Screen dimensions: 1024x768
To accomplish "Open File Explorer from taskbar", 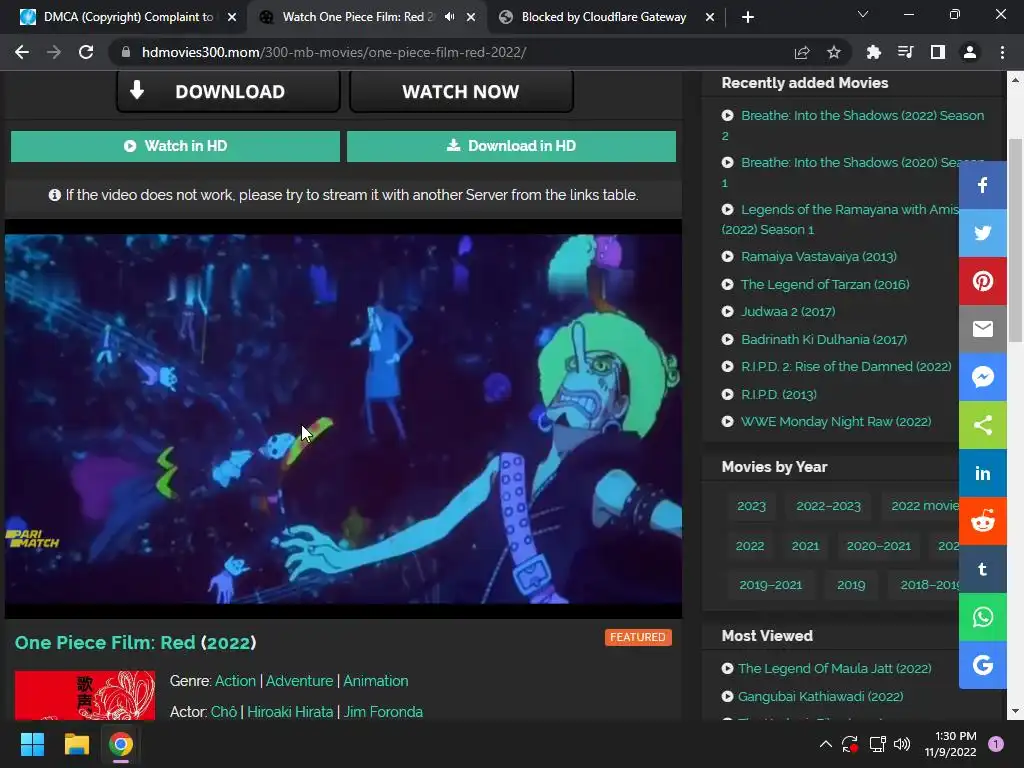I will coord(76,744).
